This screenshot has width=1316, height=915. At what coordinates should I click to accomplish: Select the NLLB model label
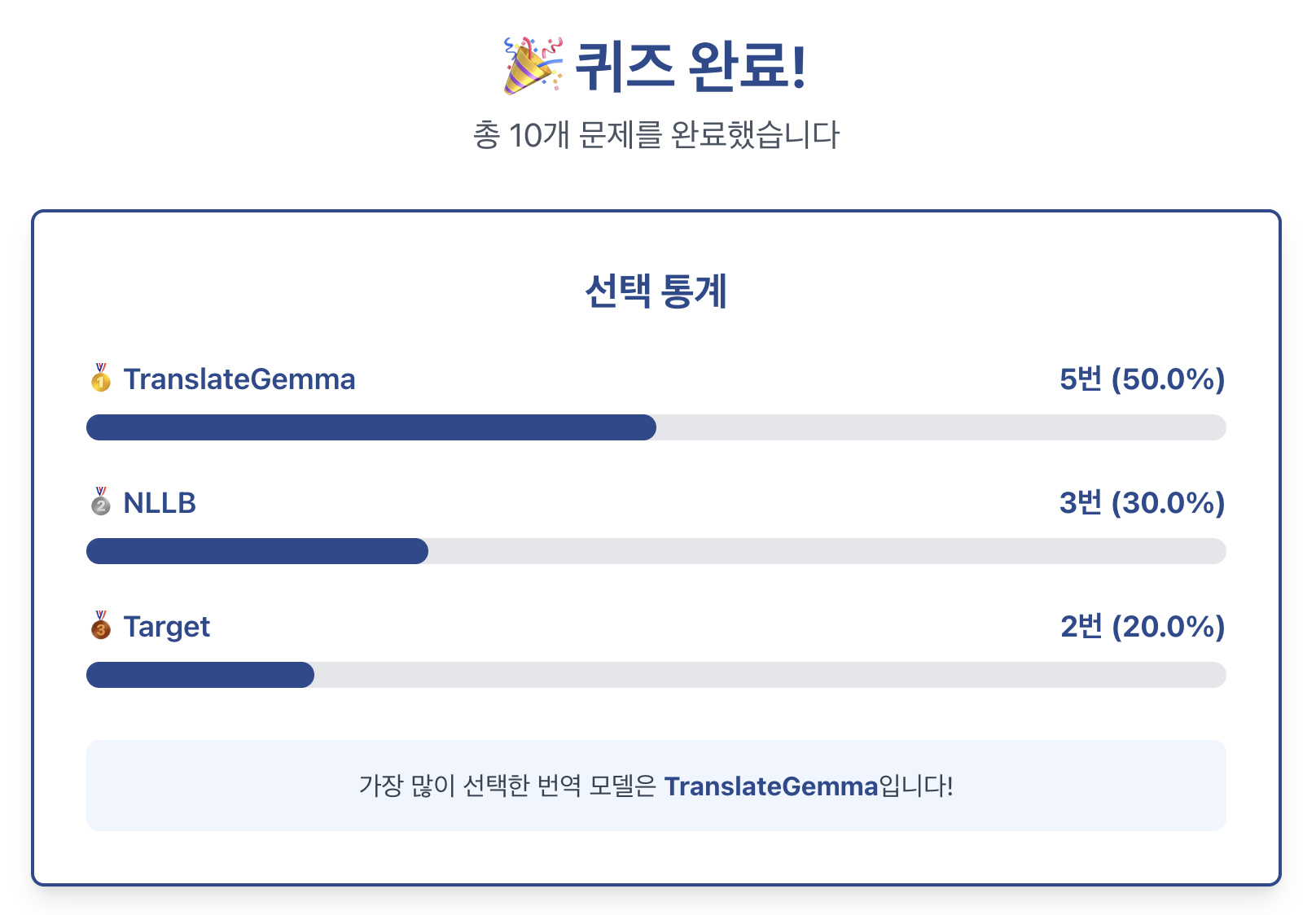[x=160, y=503]
